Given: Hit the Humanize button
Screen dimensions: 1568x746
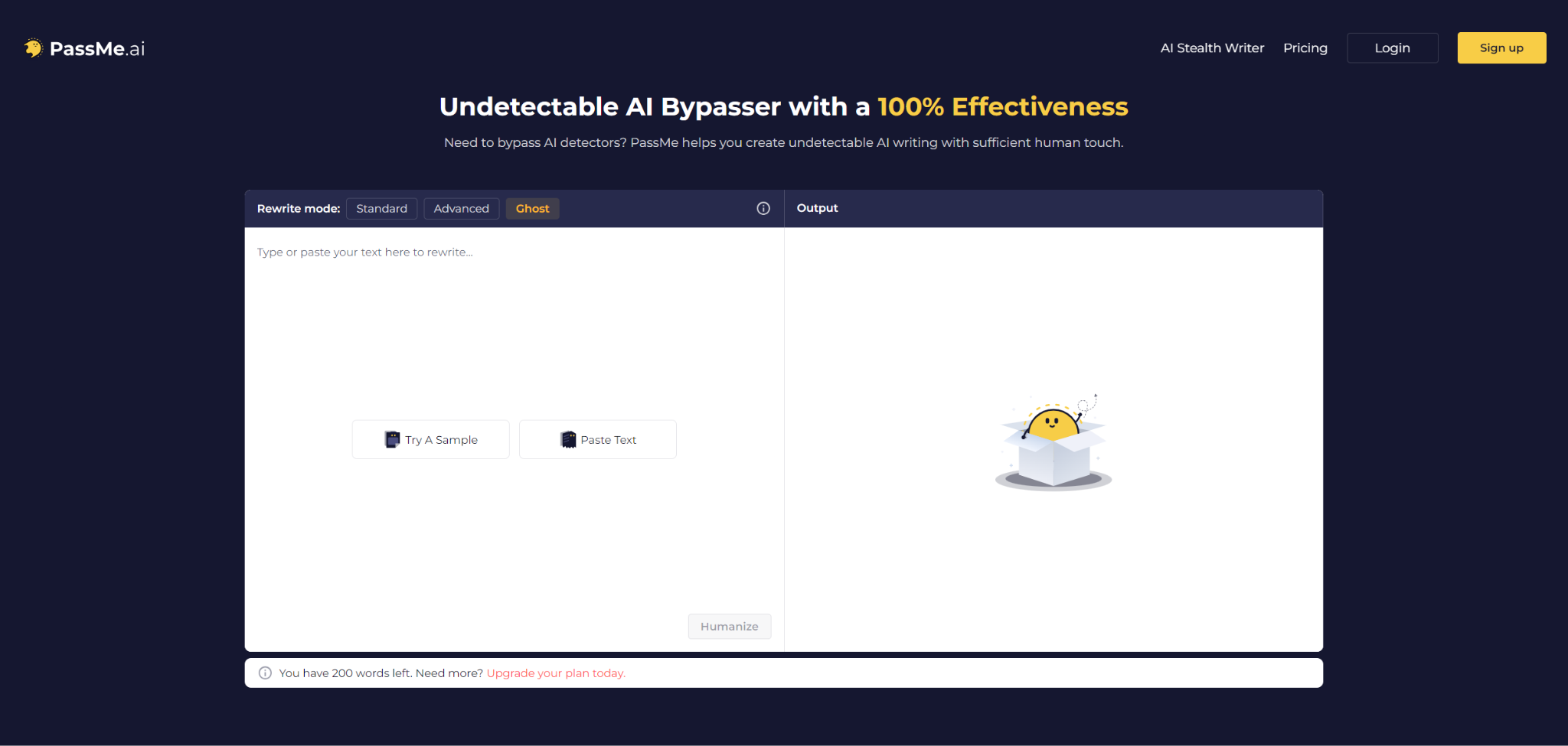Looking at the screenshot, I should [x=729, y=627].
